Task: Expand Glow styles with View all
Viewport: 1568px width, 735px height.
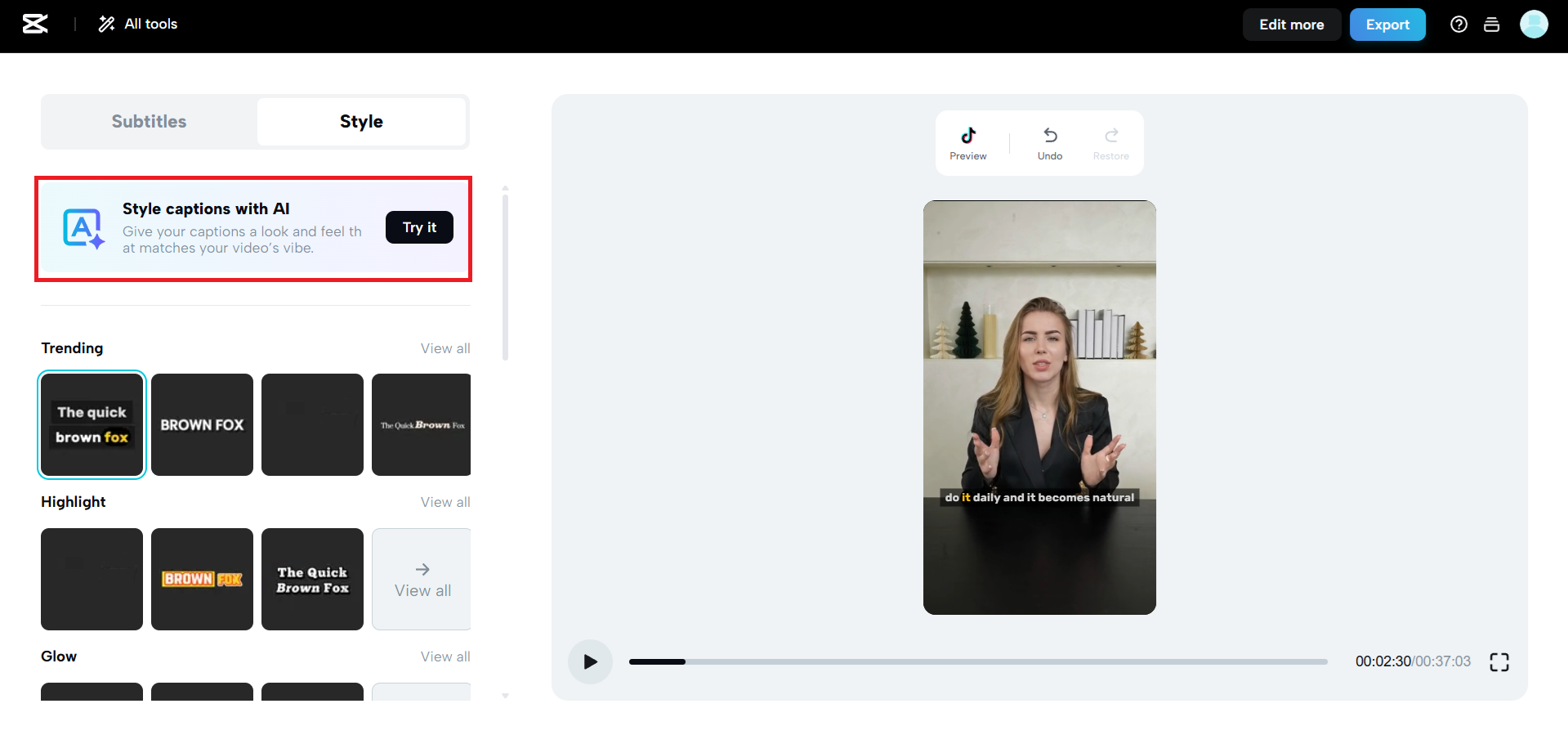Action: click(x=445, y=657)
